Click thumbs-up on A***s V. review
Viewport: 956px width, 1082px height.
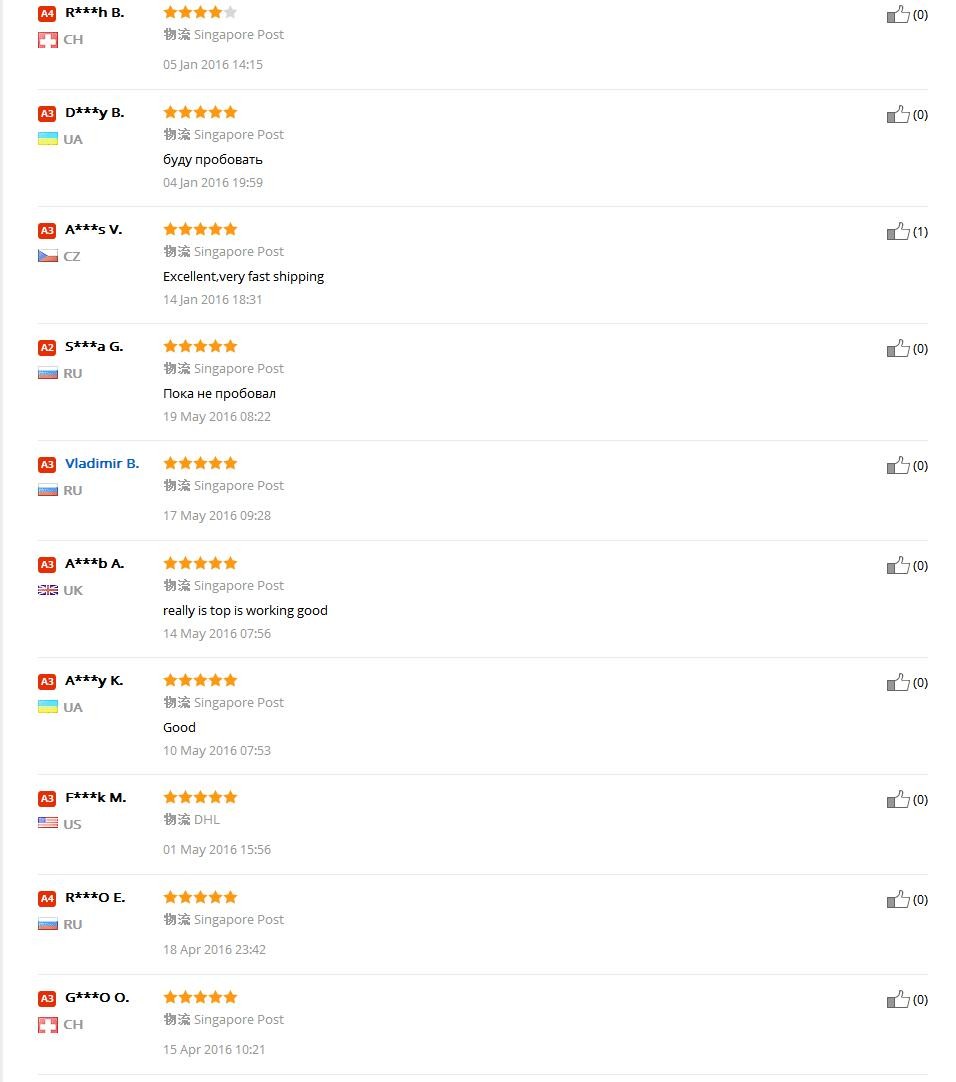coord(898,231)
